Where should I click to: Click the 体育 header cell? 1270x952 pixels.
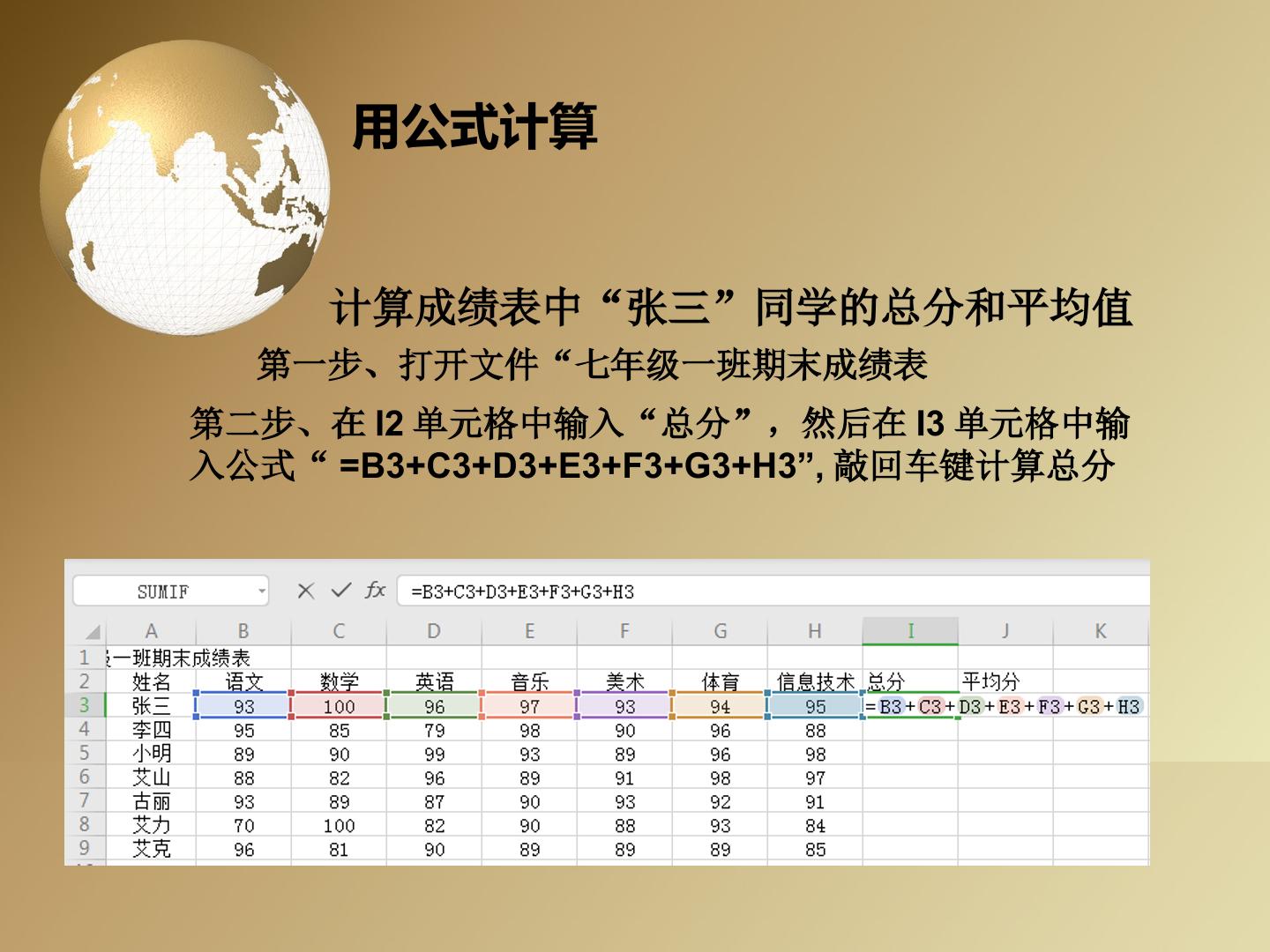click(720, 681)
